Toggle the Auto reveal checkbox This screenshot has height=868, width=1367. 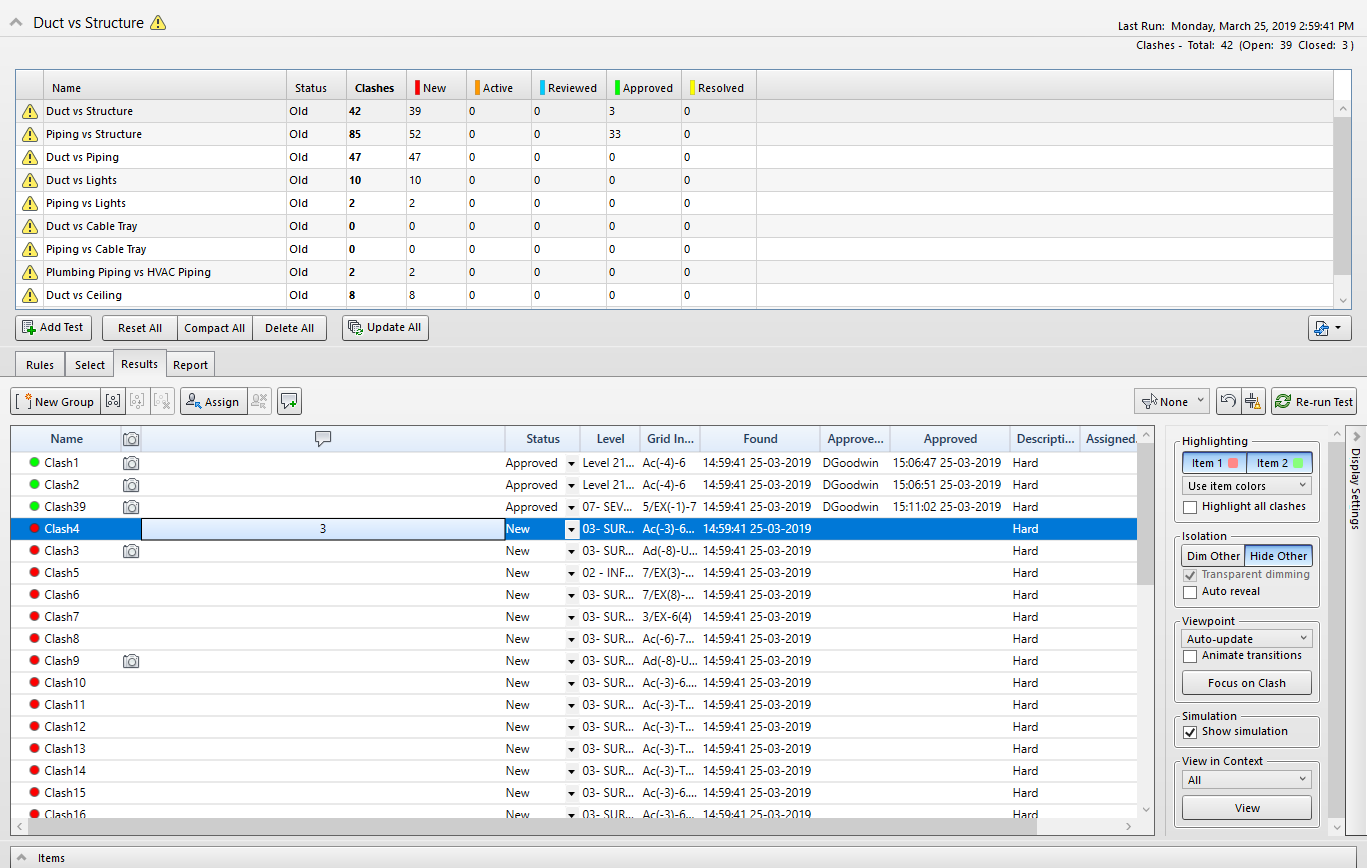[1190, 592]
